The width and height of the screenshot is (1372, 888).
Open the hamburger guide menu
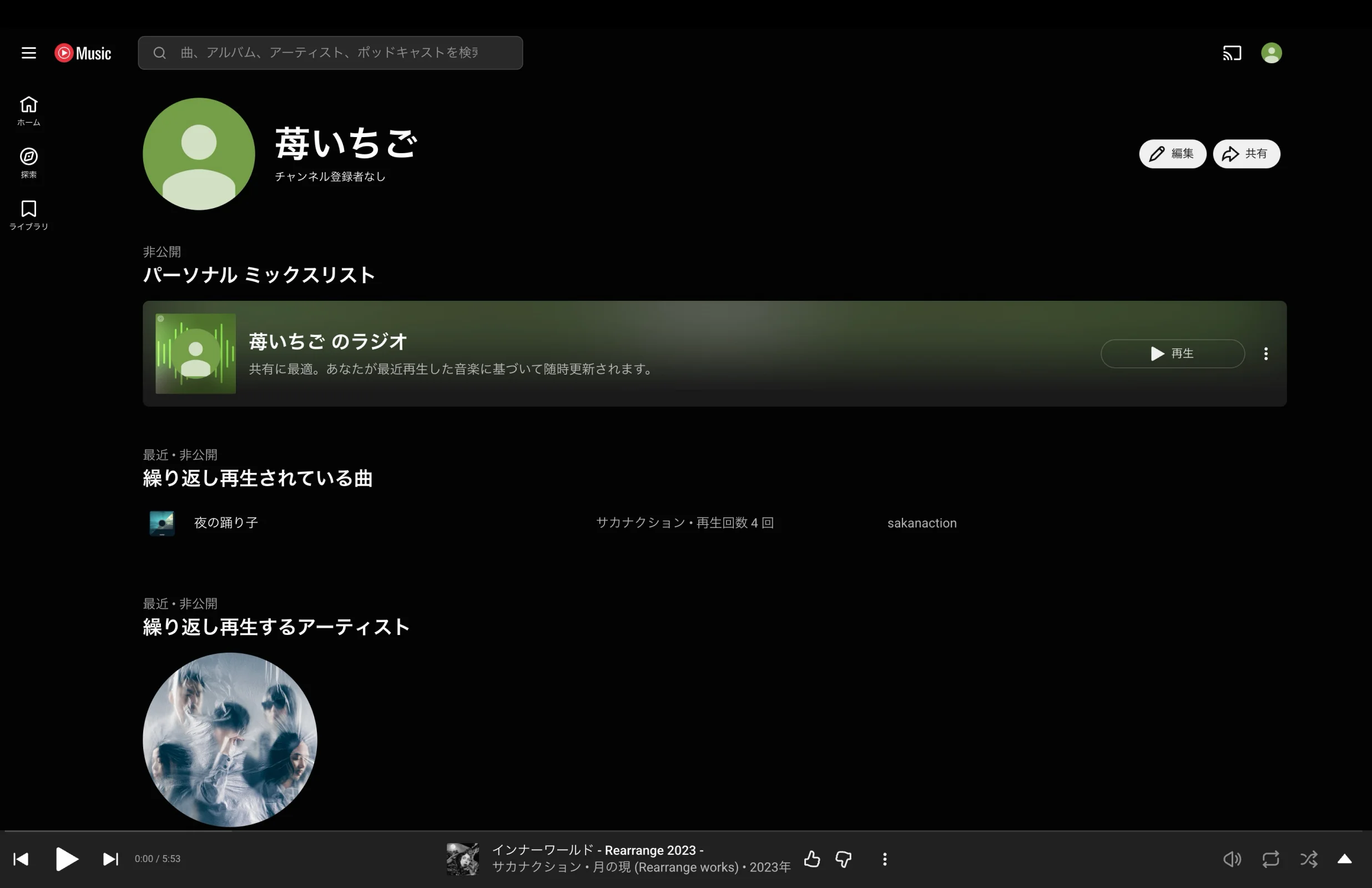[29, 53]
